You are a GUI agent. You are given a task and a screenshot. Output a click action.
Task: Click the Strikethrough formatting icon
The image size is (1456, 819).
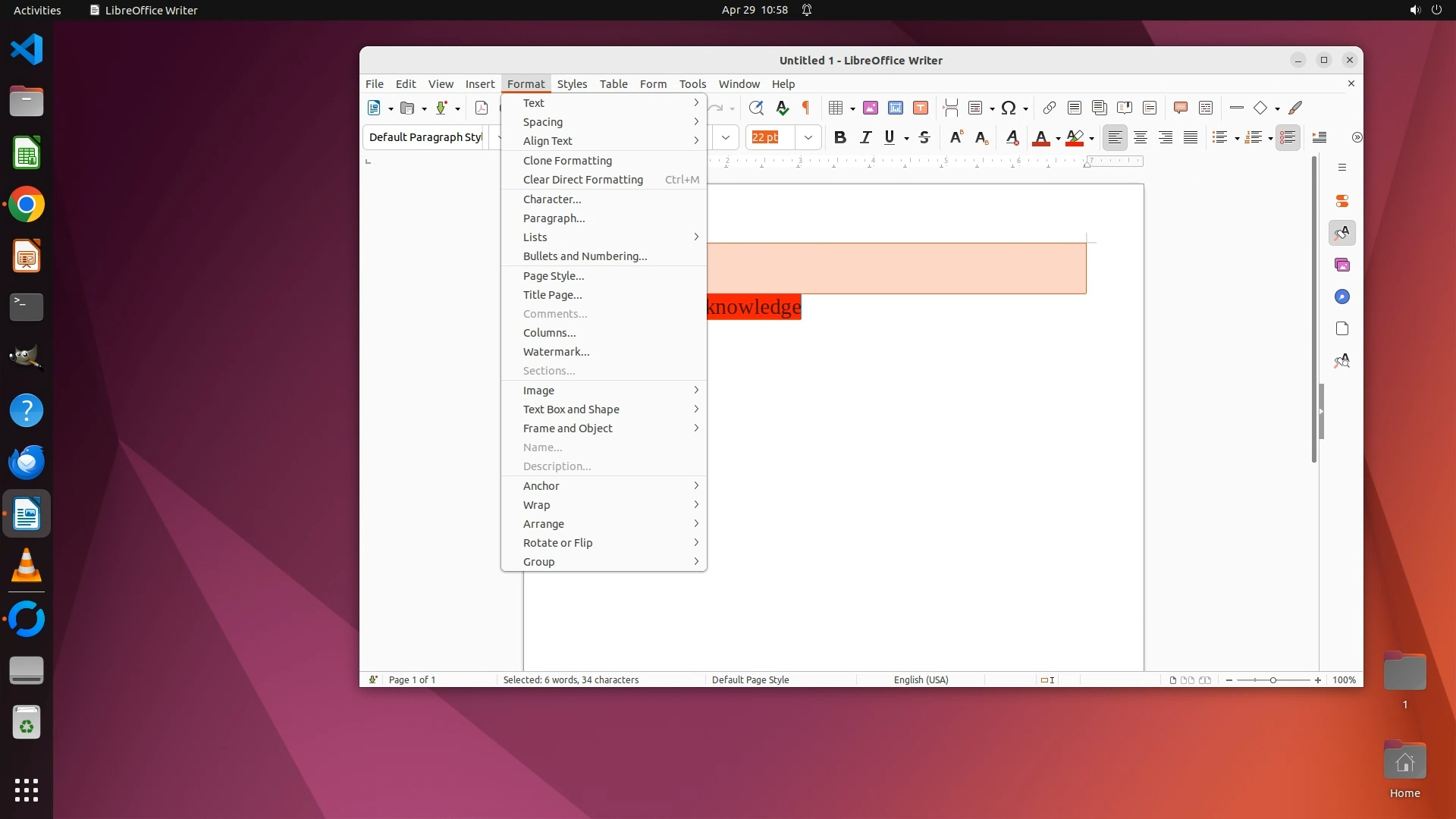(924, 137)
